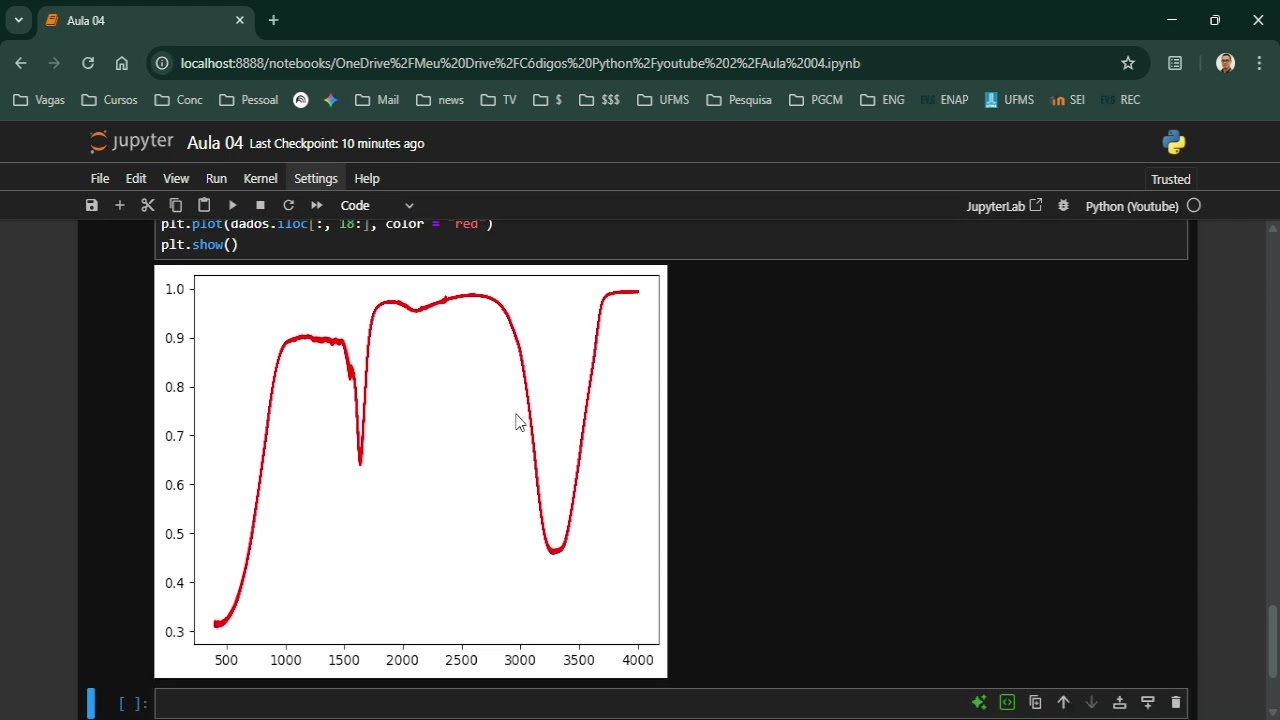Close the Aula 04 browser tab
Image resolution: width=1280 pixels, height=720 pixels.
[x=240, y=20]
